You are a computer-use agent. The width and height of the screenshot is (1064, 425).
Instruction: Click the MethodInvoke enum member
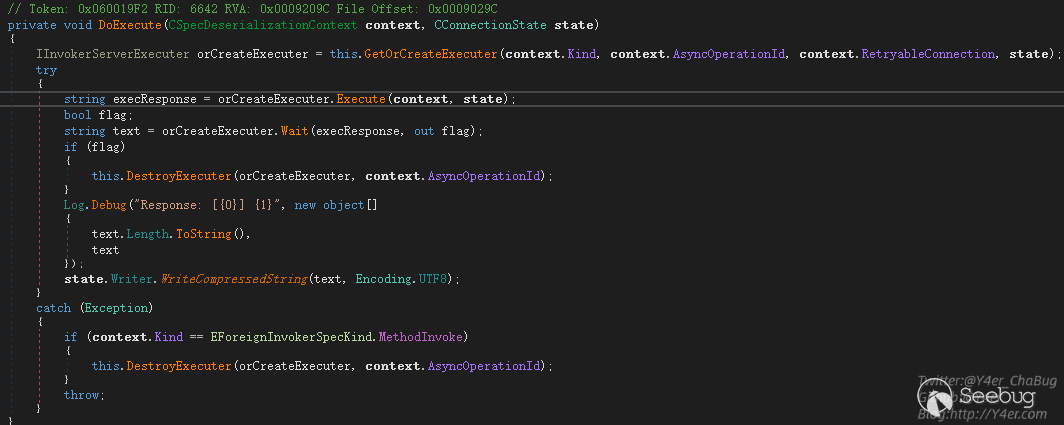click(x=422, y=337)
